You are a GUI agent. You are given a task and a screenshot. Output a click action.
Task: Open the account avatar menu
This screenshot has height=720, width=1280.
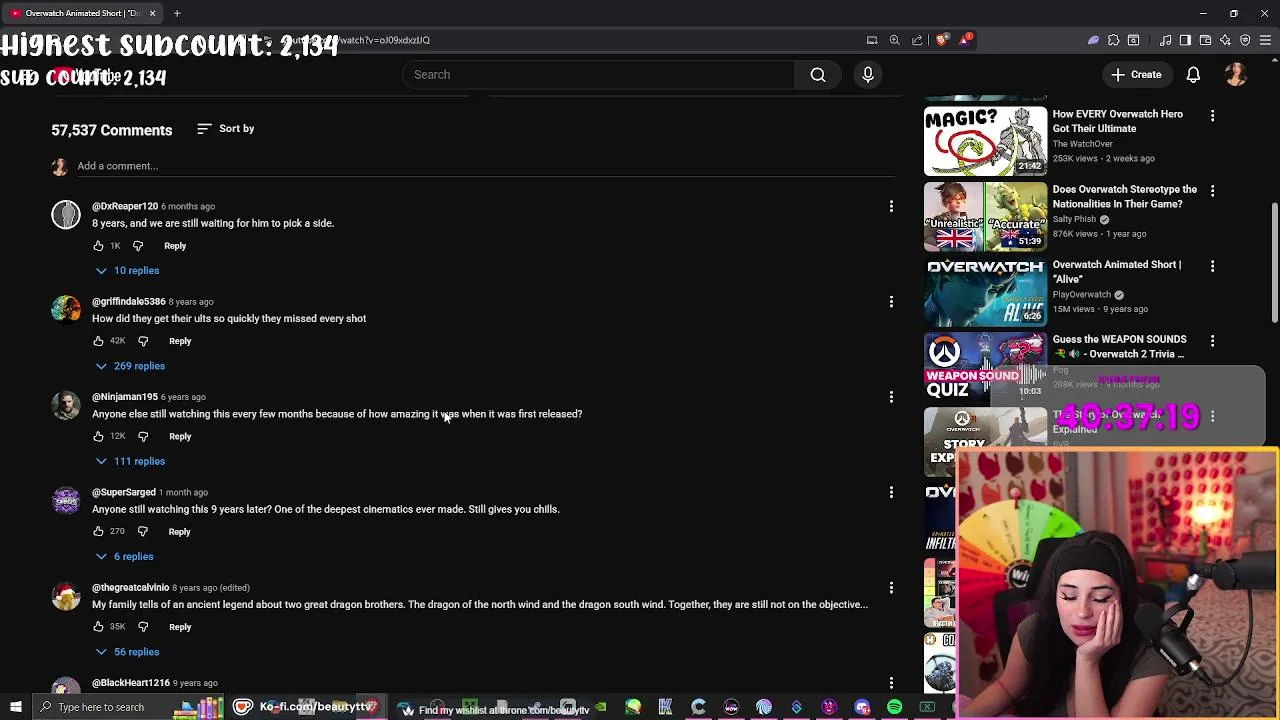(x=1236, y=75)
